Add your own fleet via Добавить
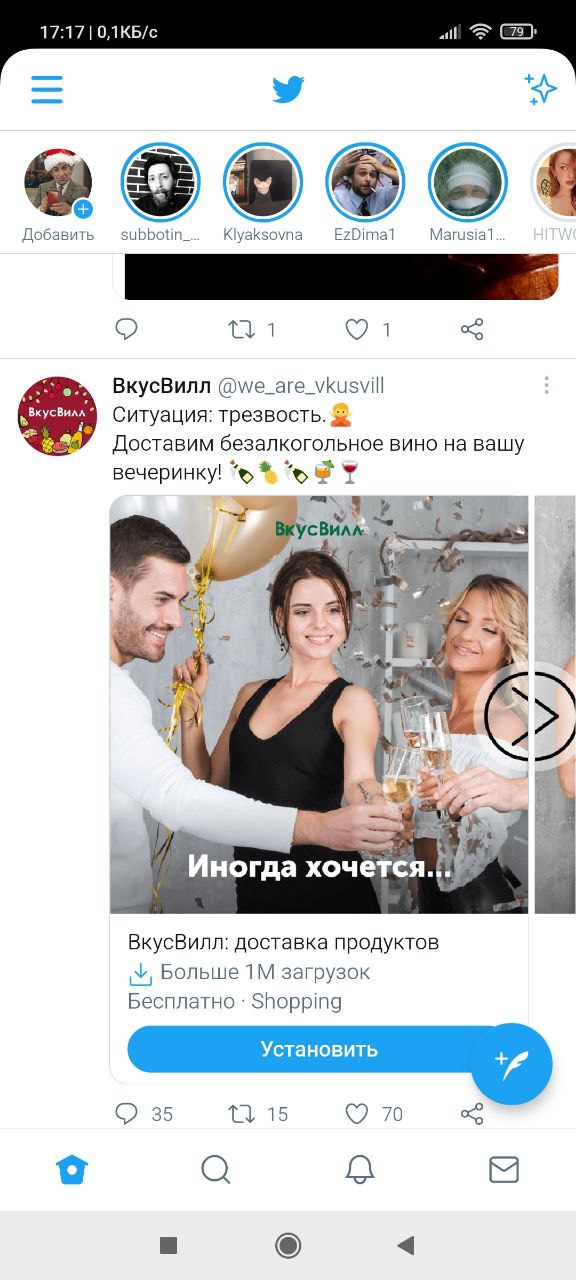Image resolution: width=576 pixels, height=1280 pixels. tap(58, 195)
